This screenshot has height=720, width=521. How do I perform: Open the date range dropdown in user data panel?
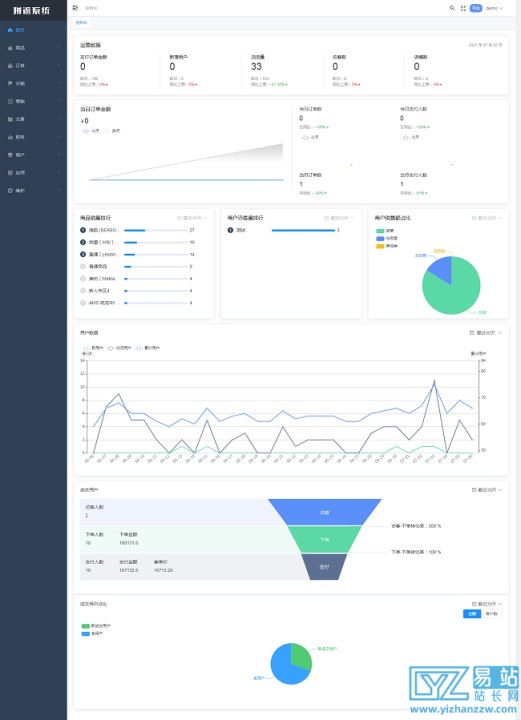coord(486,333)
